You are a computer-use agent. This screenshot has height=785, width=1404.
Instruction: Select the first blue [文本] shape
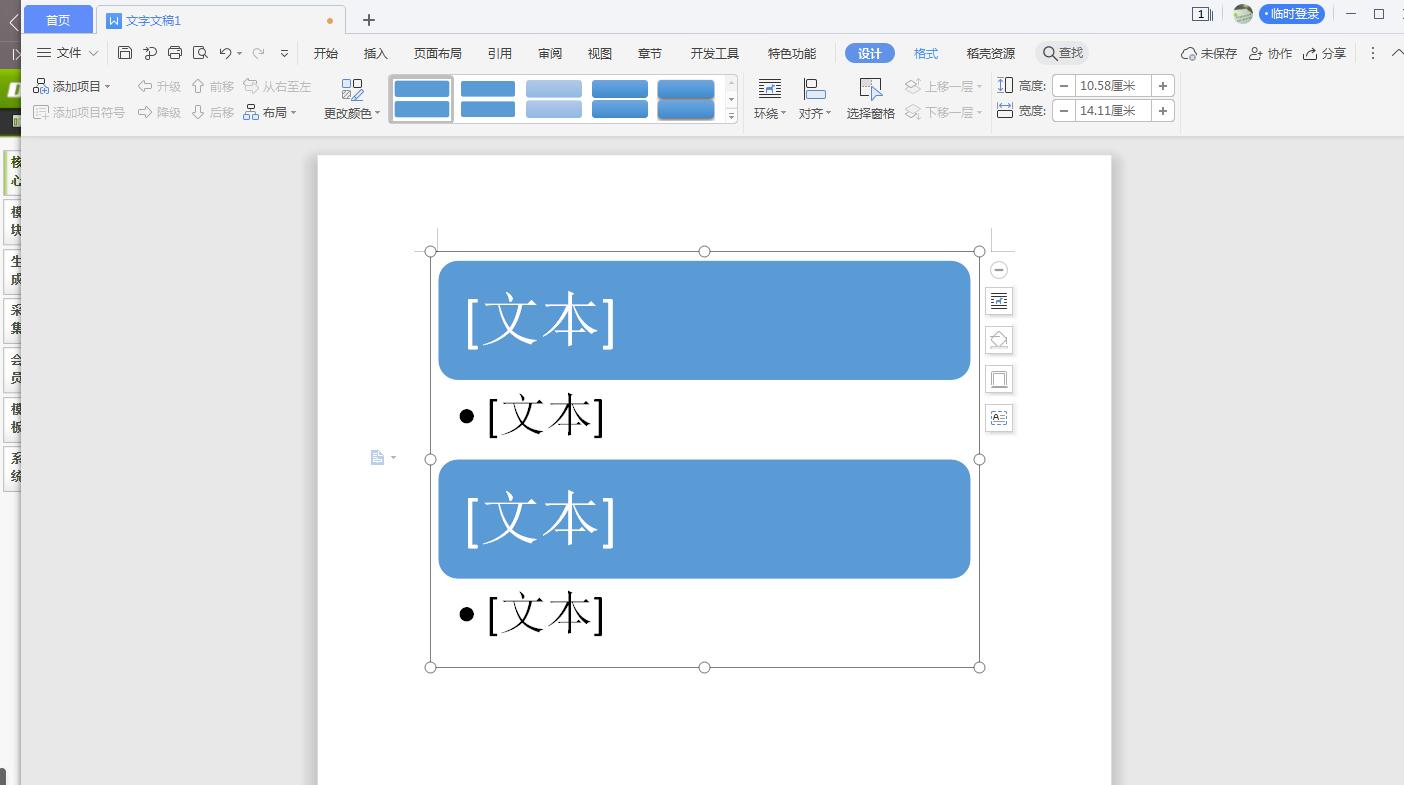704,320
